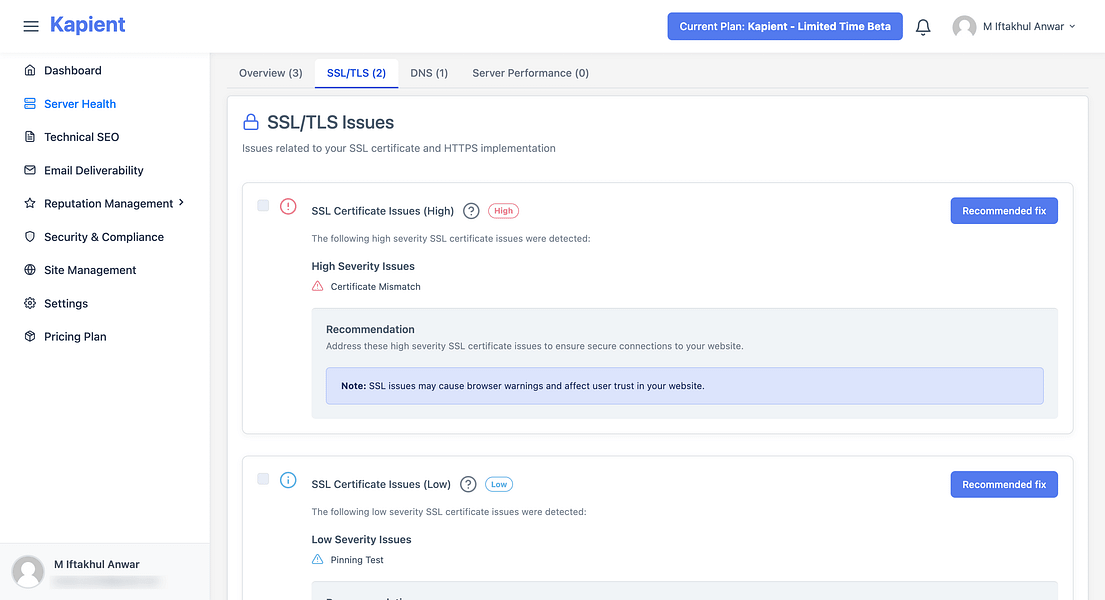Open the hamburger menu icon
1105x600 pixels.
click(31, 26)
